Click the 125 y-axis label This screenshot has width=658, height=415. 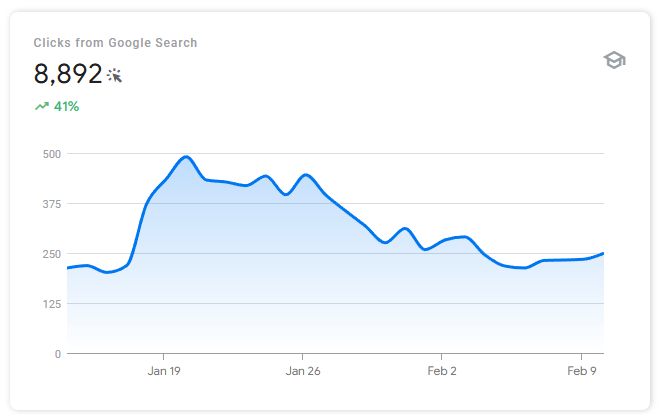coord(51,304)
